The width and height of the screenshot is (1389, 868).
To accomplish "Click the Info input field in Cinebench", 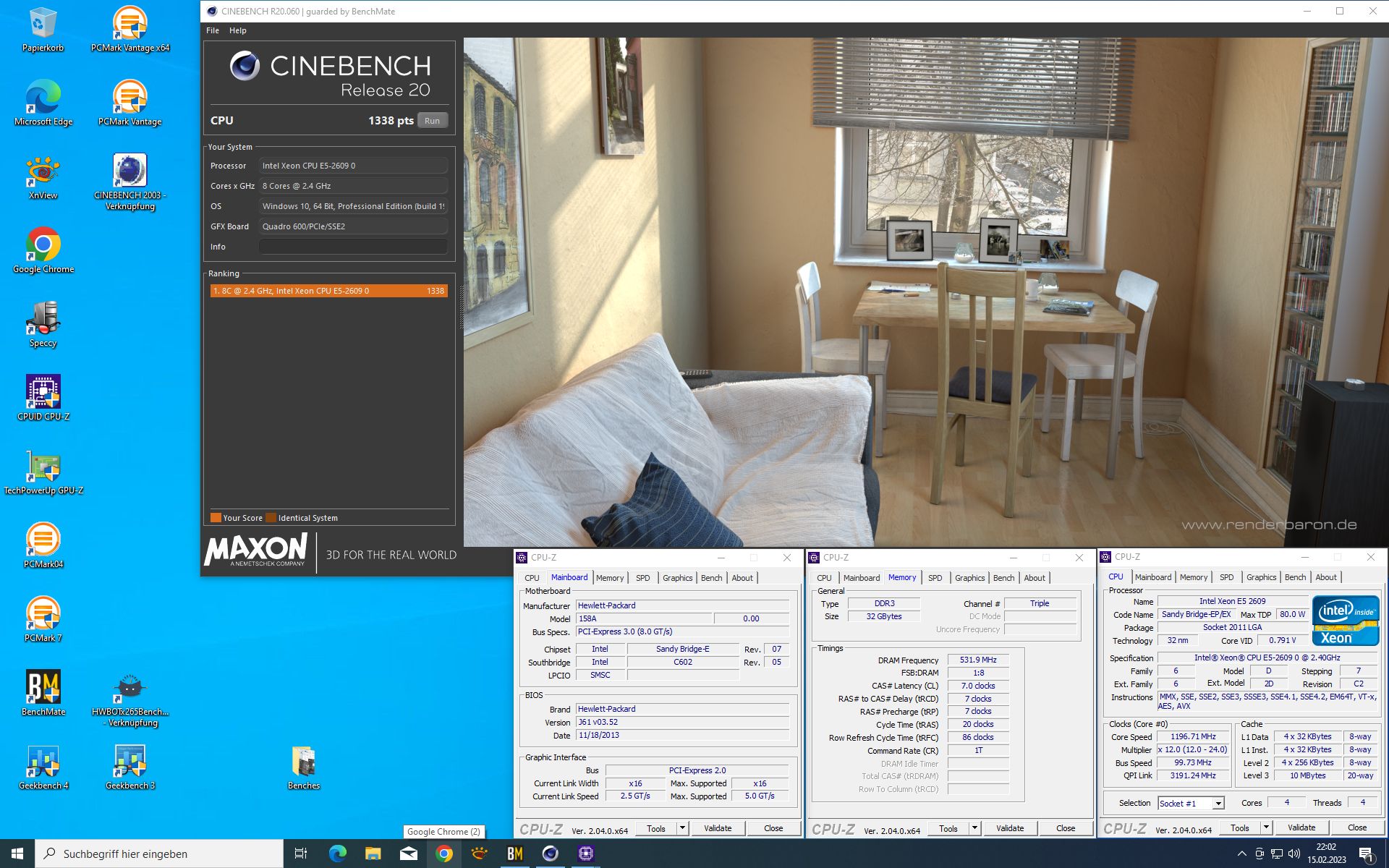I will pyautogui.click(x=353, y=247).
